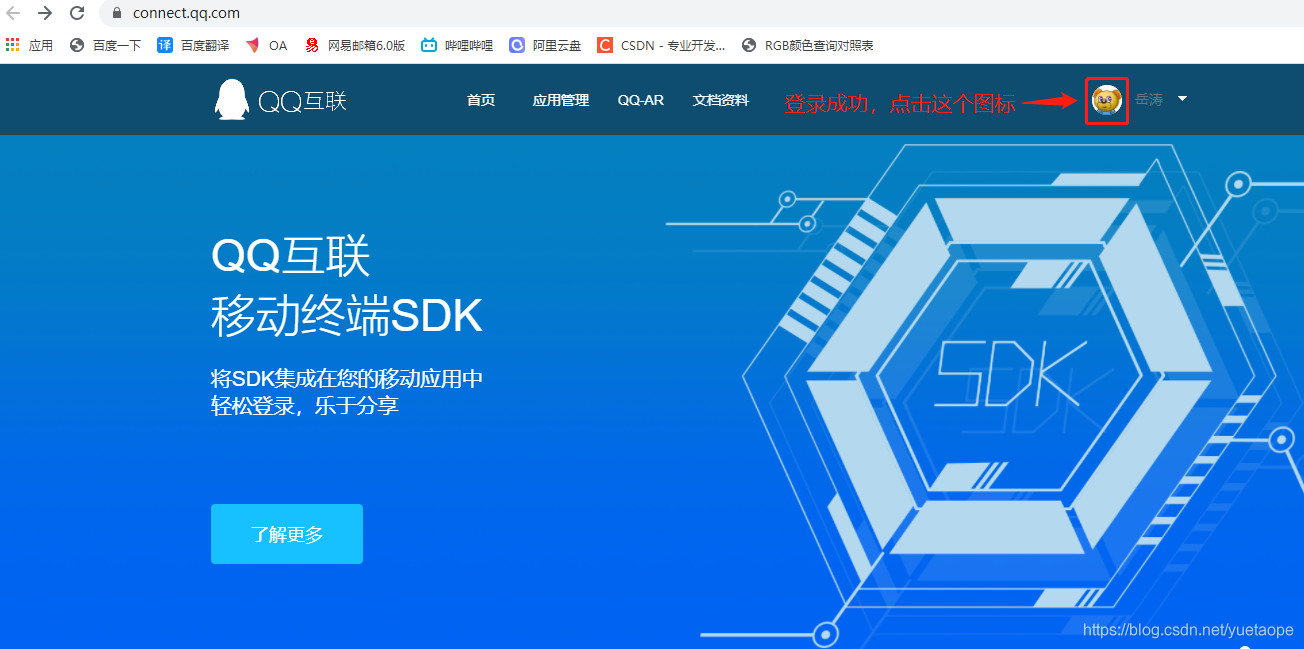Open the CSDN 专业开发 bookmark
The image size is (1304, 649).
(660, 44)
